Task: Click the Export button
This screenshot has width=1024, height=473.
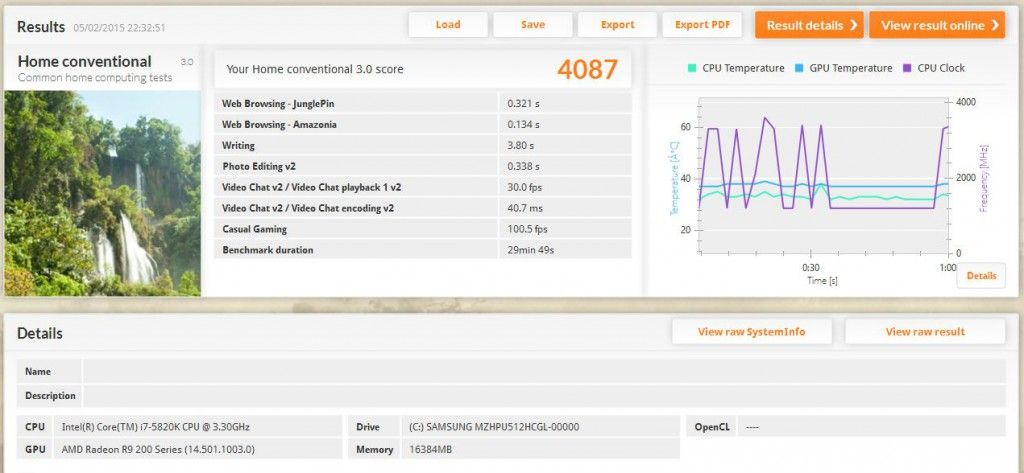Action: click(617, 25)
